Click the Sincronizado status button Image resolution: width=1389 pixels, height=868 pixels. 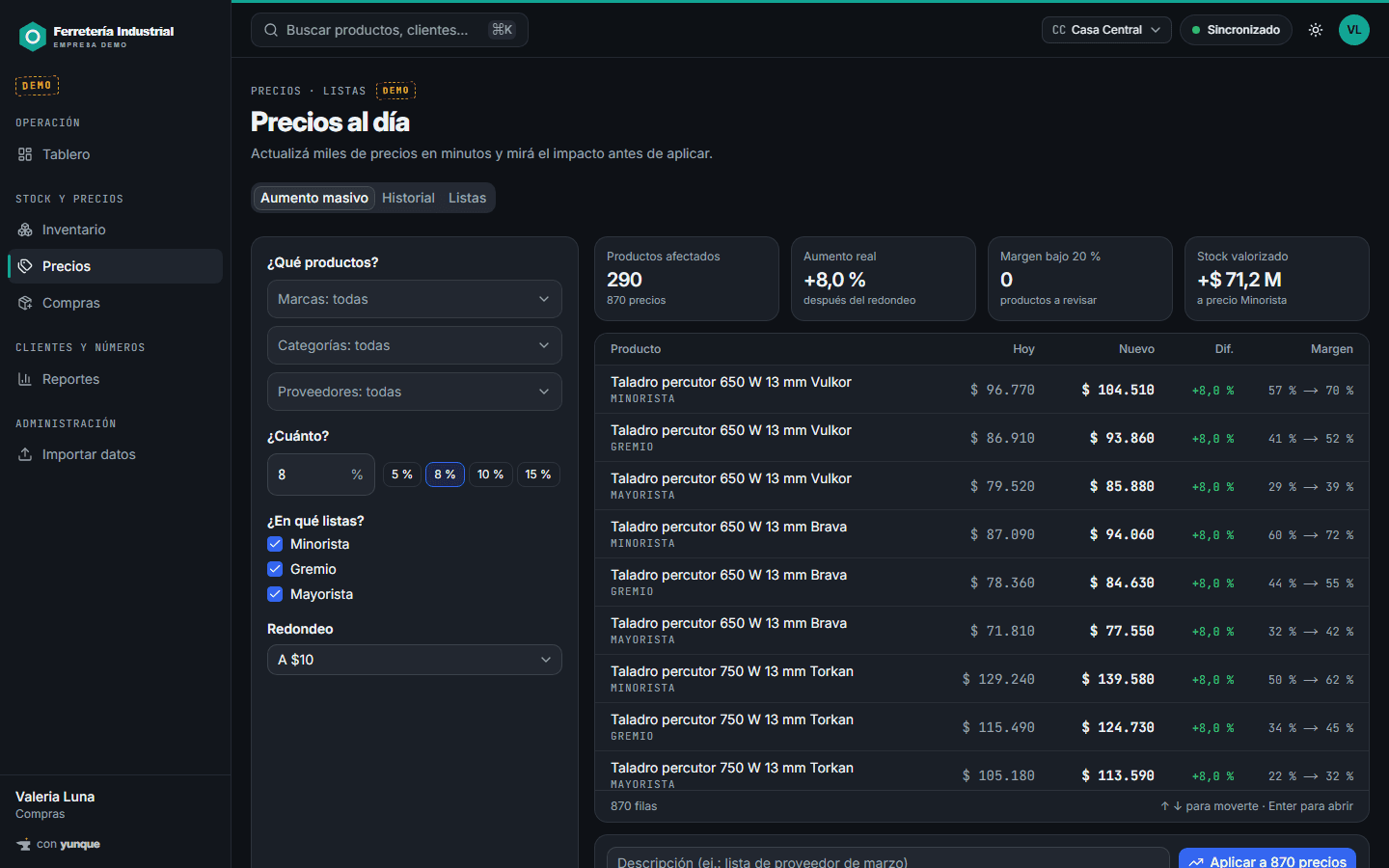coord(1236,30)
